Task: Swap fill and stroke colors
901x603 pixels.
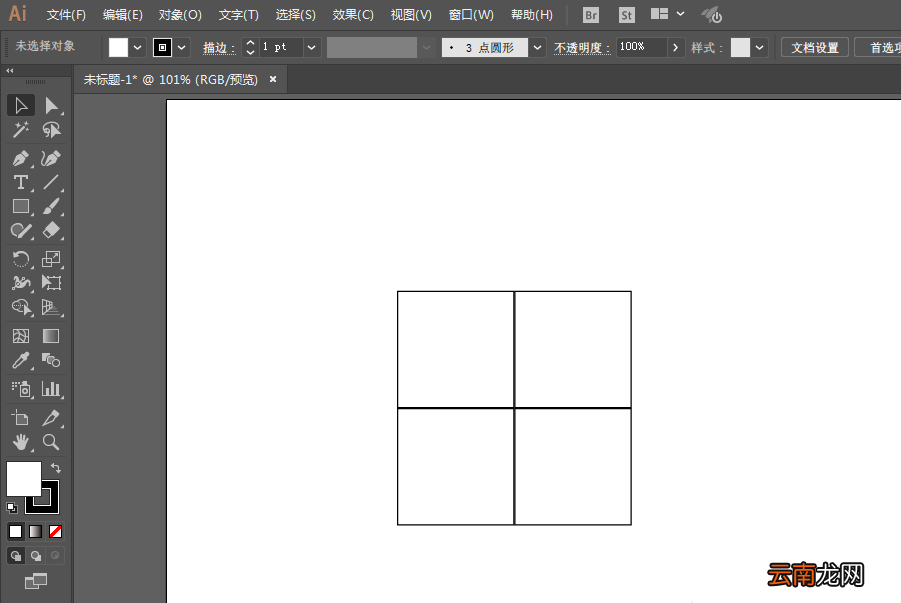Action: point(56,468)
